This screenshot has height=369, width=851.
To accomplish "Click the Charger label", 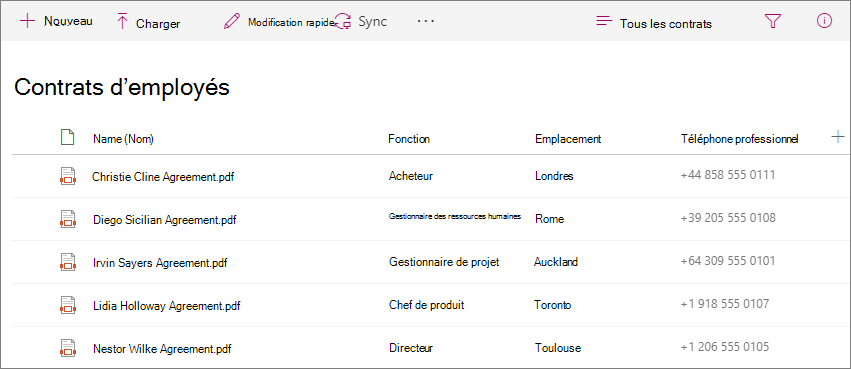I will (158, 24).
